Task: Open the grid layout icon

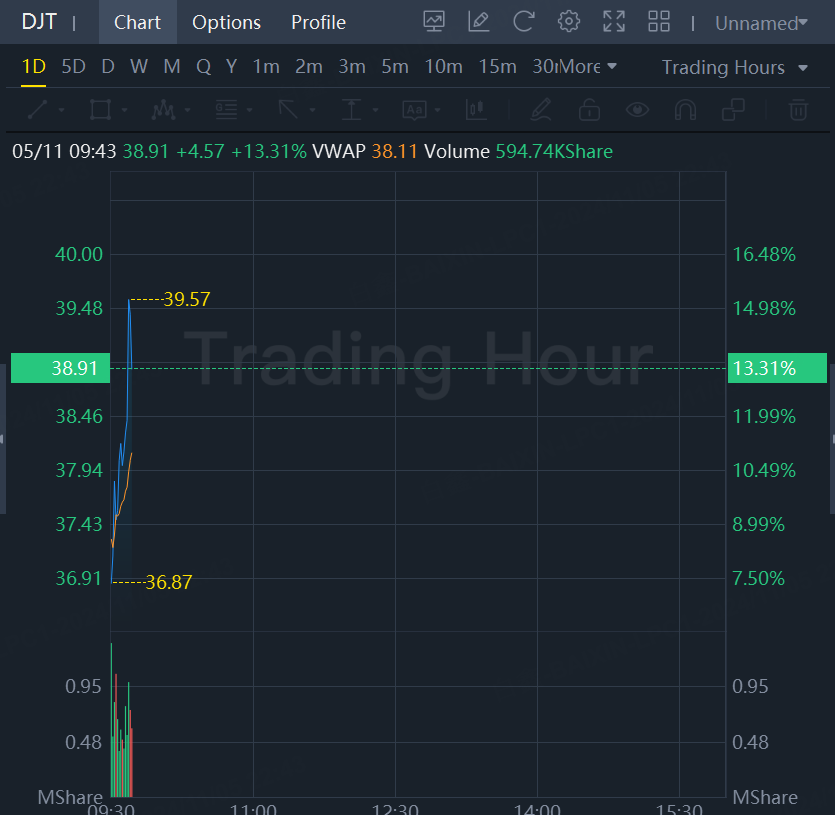Action: 659,22
